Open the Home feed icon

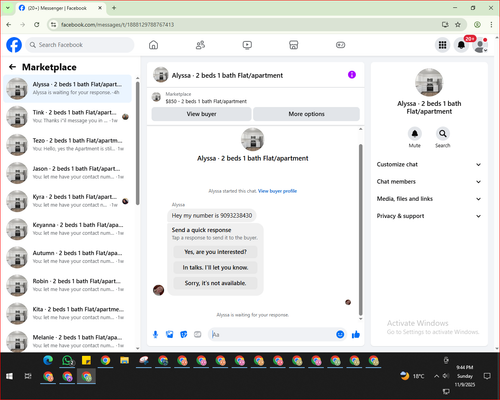pos(153,45)
